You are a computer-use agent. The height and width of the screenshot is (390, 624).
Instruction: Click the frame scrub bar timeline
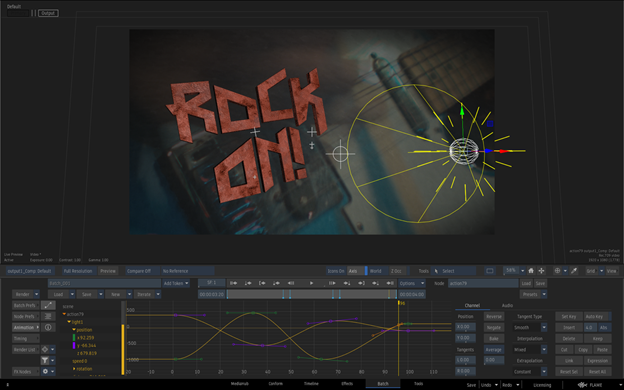pos(312,294)
